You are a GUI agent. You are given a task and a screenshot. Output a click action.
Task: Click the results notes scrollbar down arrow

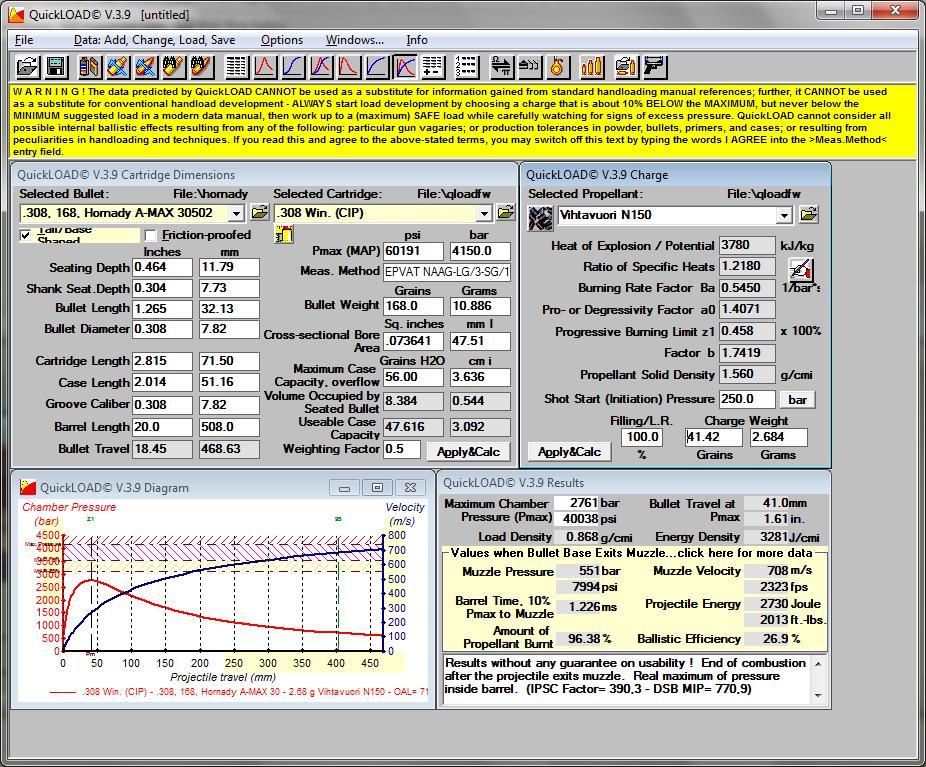pyautogui.click(x=818, y=696)
